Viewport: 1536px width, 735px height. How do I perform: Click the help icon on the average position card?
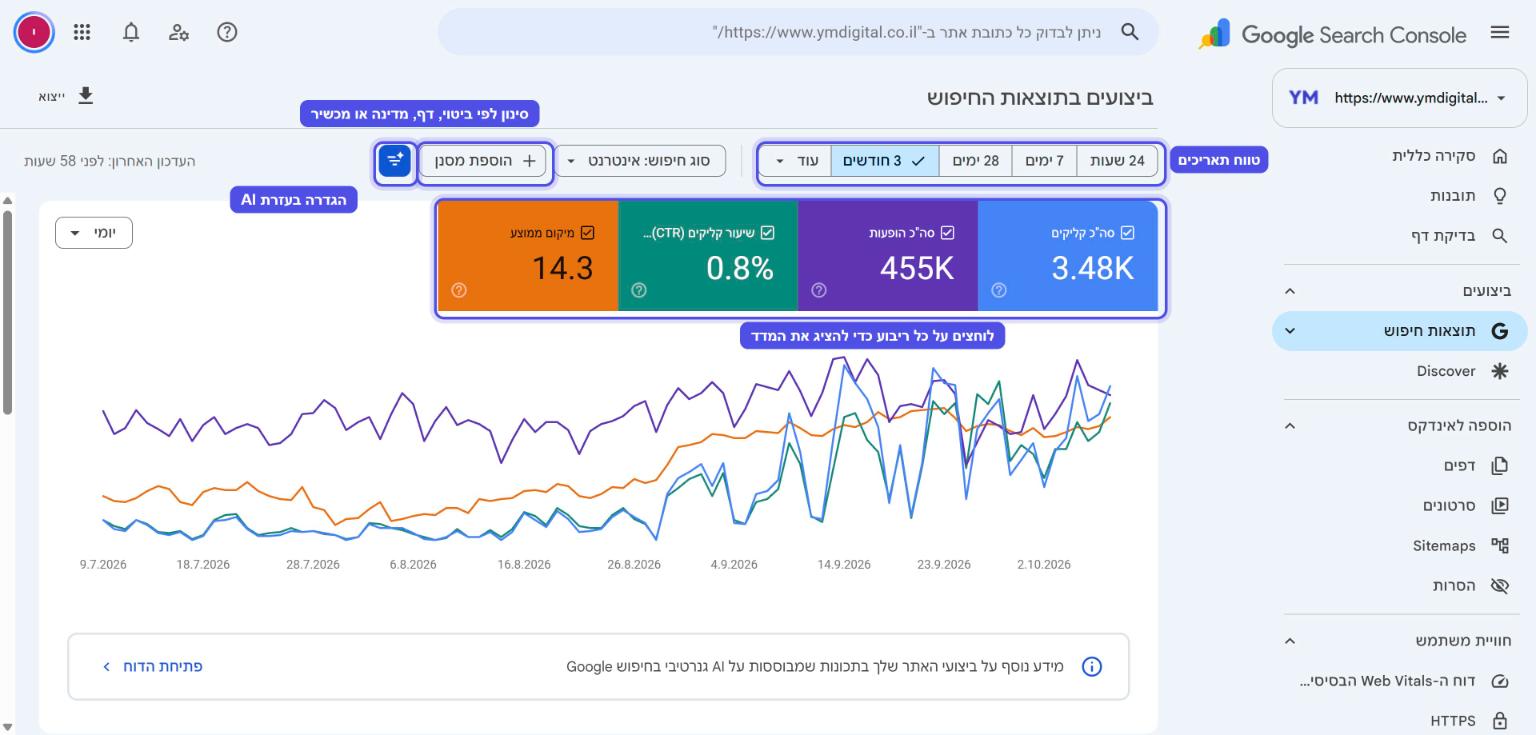pyautogui.click(x=459, y=290)
